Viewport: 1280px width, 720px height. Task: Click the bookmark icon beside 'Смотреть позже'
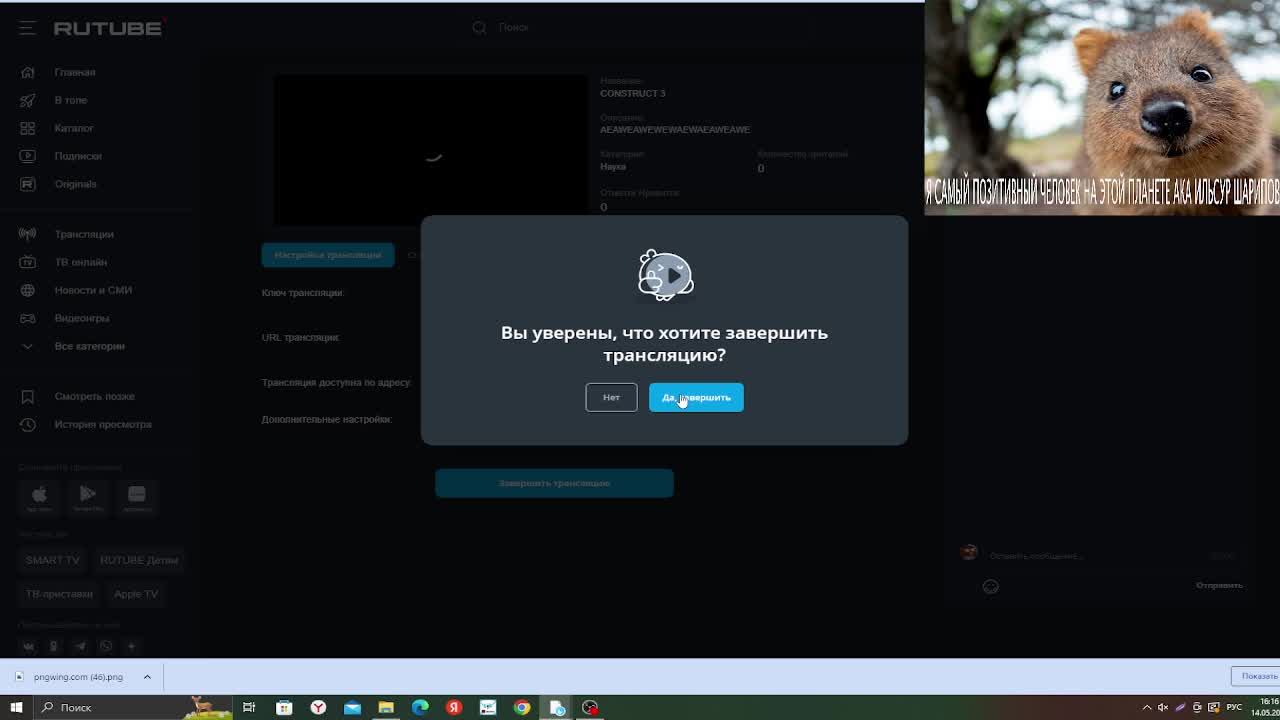coord(28,396)
